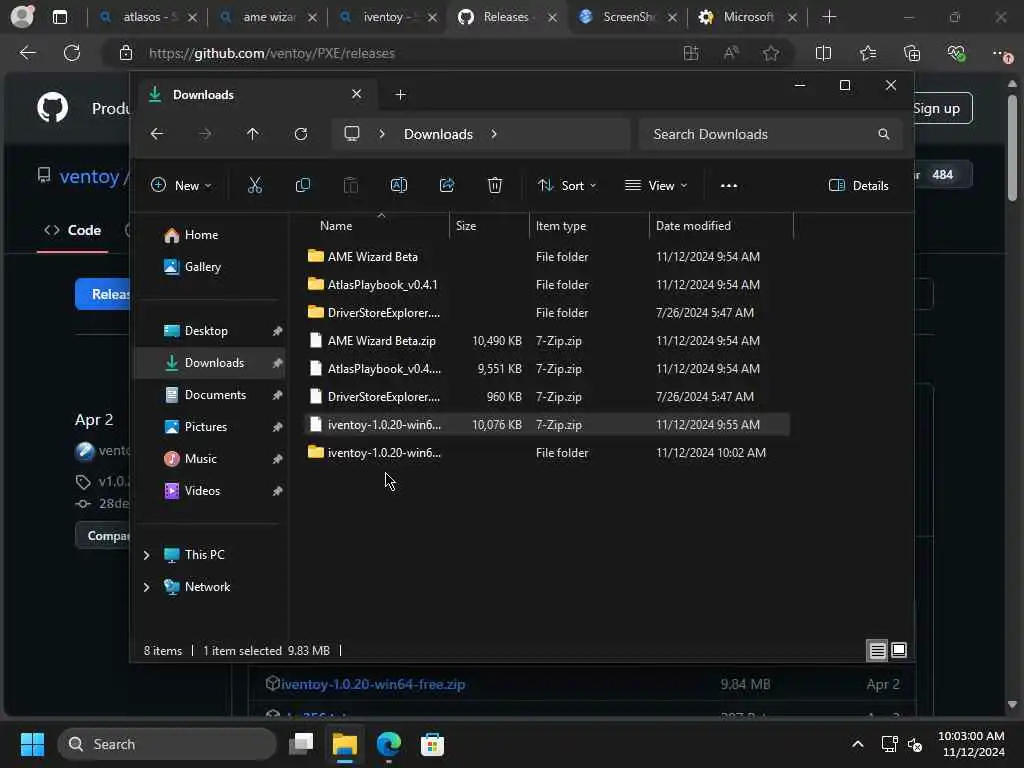1024x768 pixels.
Task: Open the Code tab on GitHub
Action: point(72,231)
